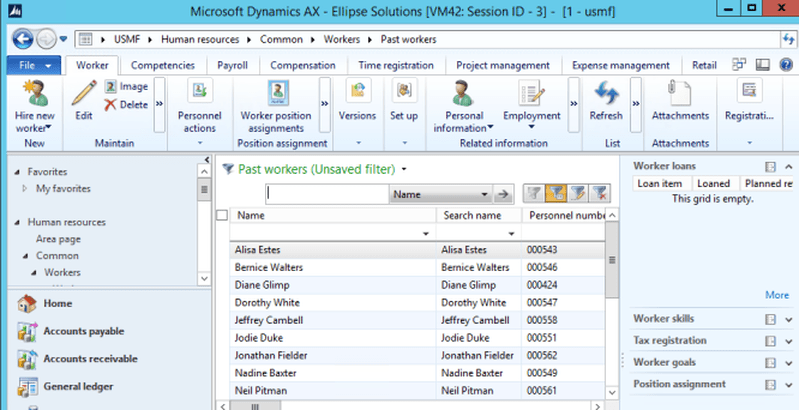Select the Jodie Duke row

point(417,338)
